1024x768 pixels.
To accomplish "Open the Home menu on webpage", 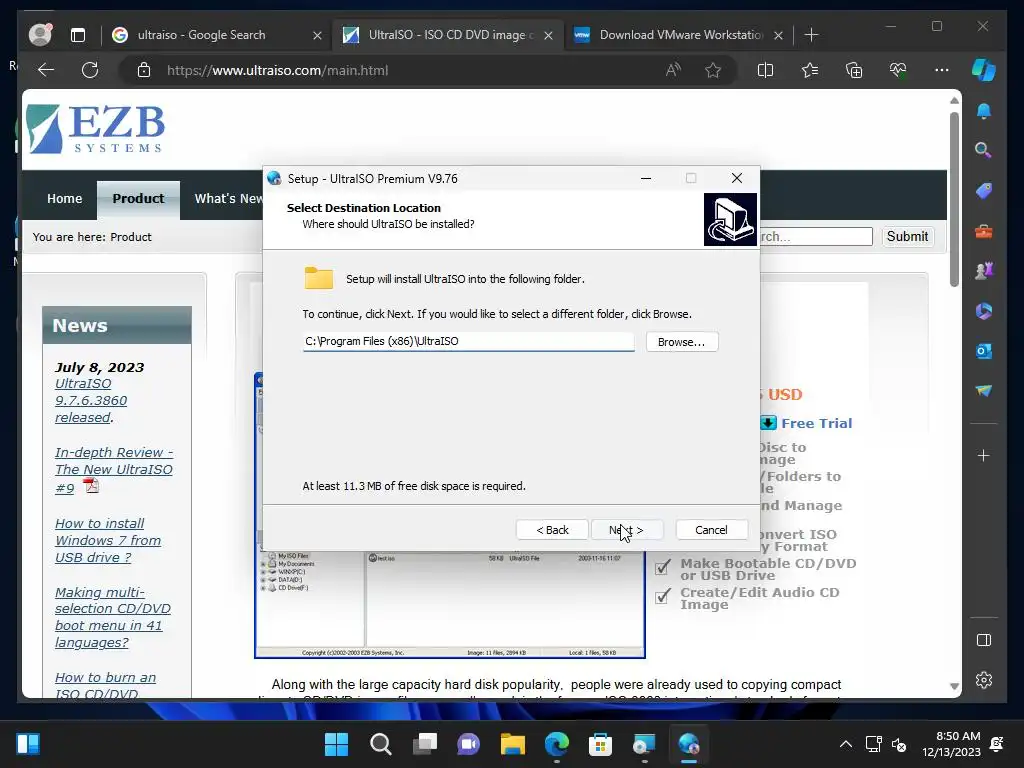I will pyautogui.click(x=65, y=199).
